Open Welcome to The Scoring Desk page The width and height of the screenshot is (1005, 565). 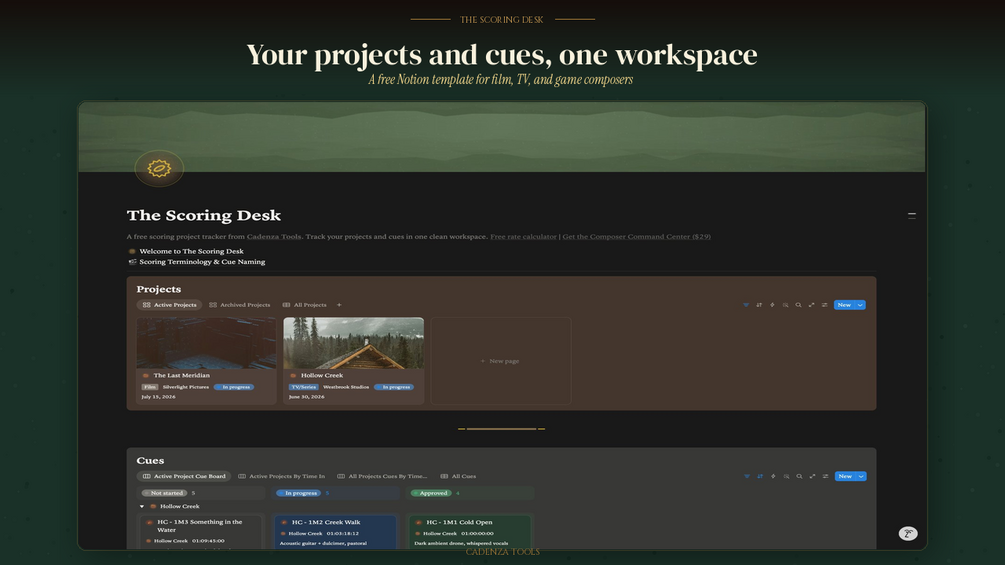tap(191, 251)
